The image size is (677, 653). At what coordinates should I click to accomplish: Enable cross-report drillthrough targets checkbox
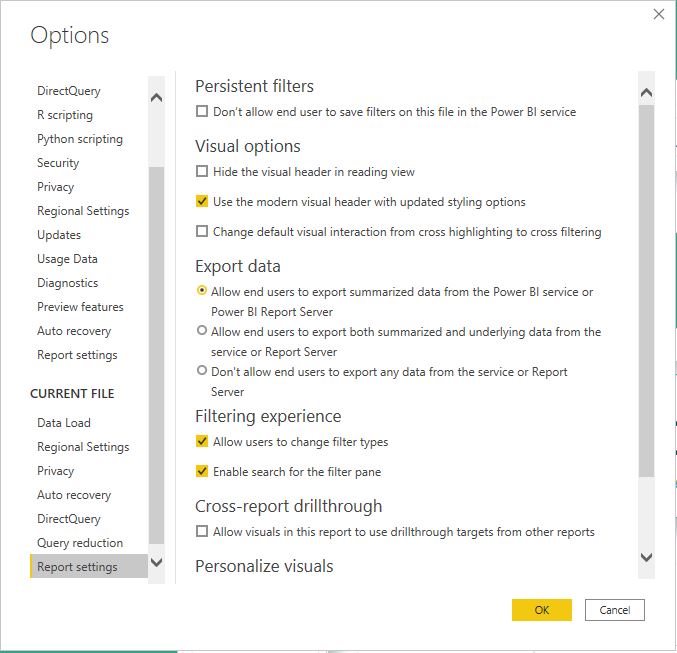[x=202, y=531]
